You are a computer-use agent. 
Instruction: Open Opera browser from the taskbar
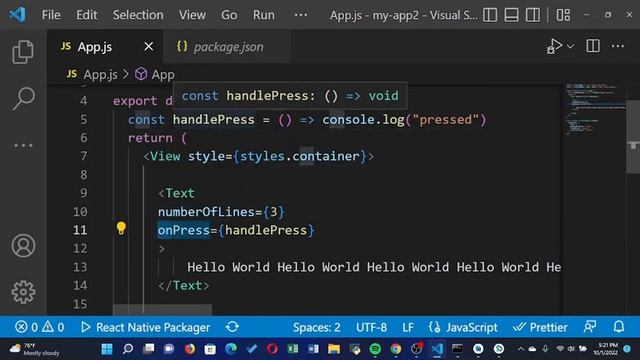[x=272, y=349]
